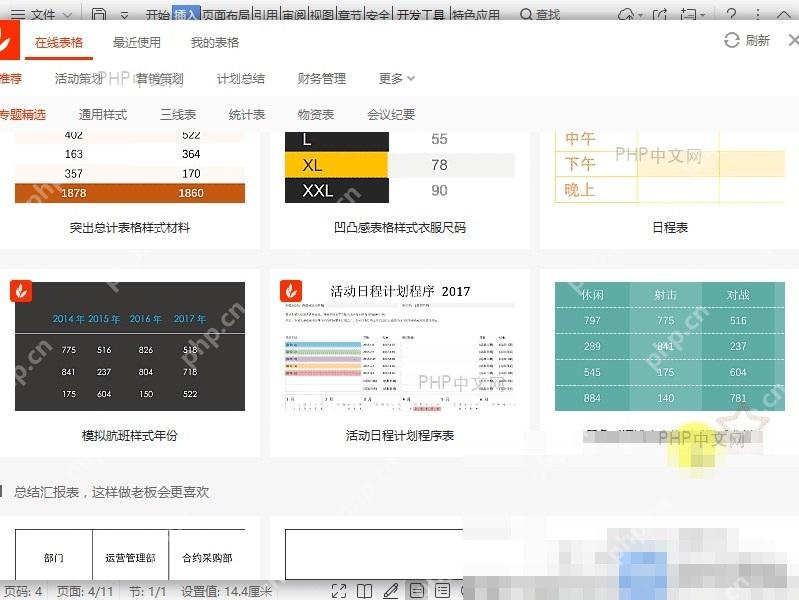The image size is (799, 600).
Task: Switch to the 插入 ribbon tab
Action: tap(185, 14)
